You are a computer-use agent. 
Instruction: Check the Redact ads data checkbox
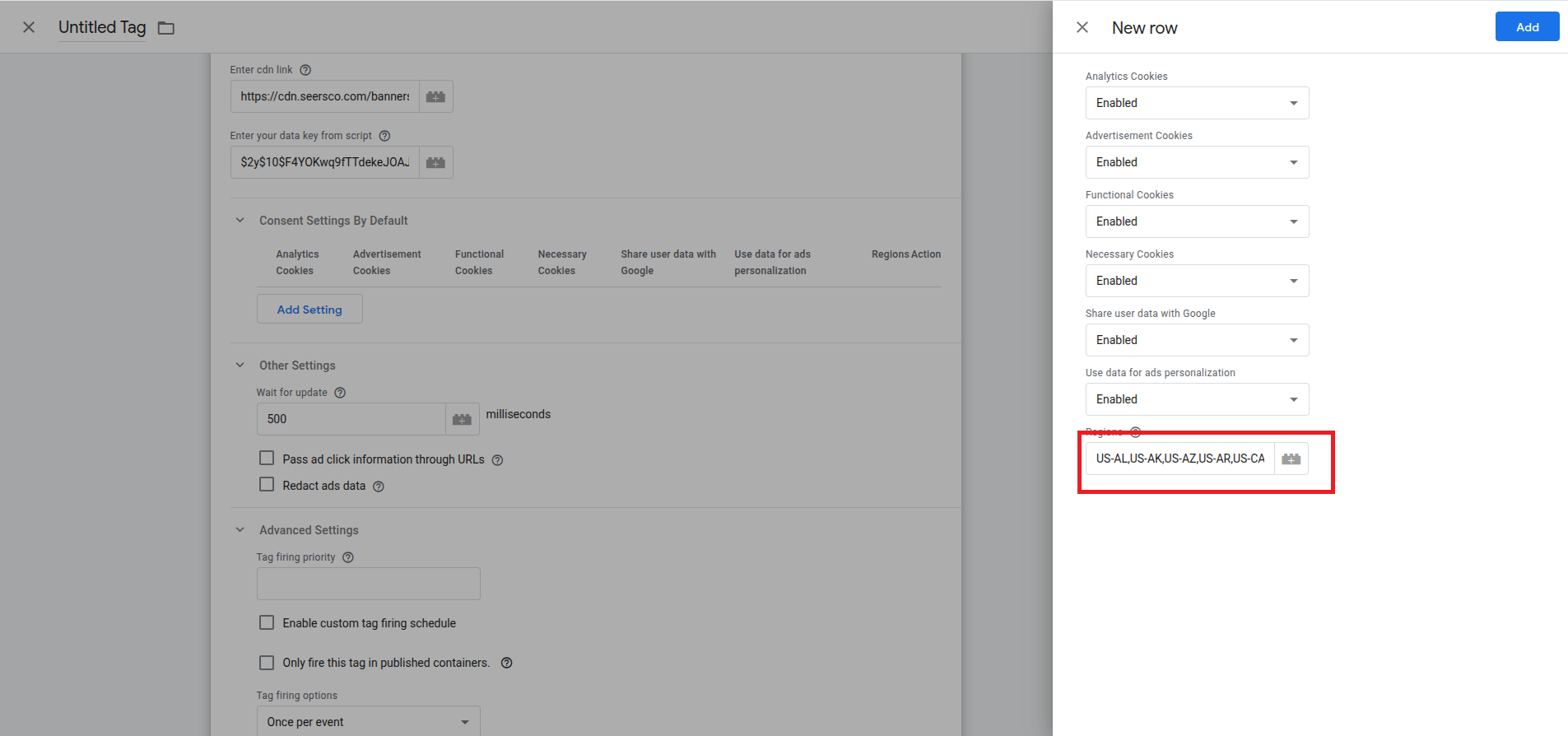point(267,485)
